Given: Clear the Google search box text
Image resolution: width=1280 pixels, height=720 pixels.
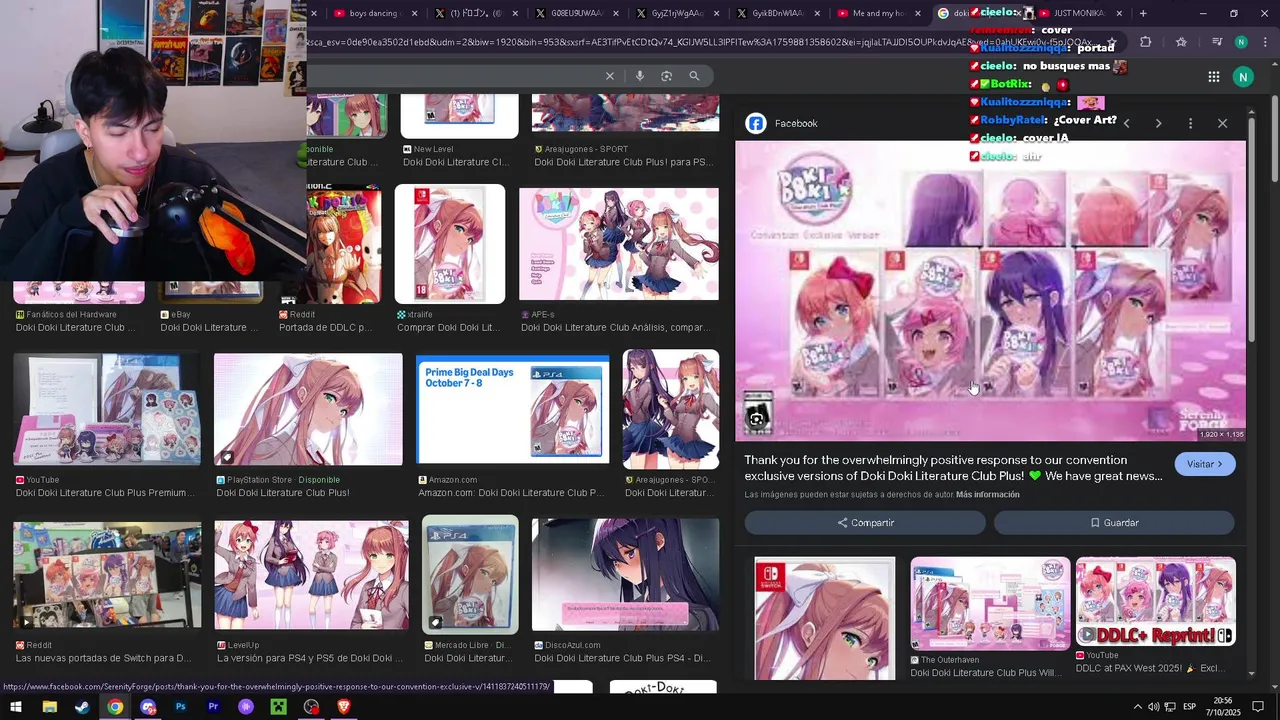Looking at the screenshot, I should coord(610,76).
